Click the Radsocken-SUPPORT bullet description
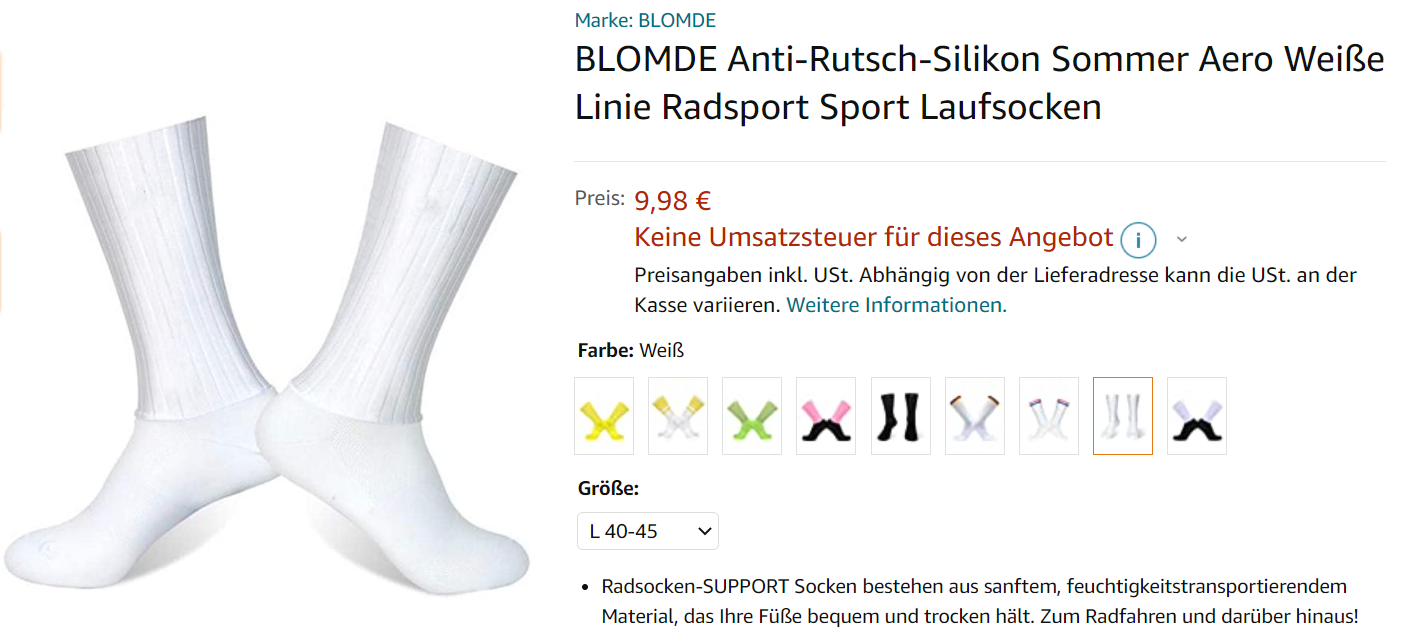 pyautogui.click(x=980, y=601)
